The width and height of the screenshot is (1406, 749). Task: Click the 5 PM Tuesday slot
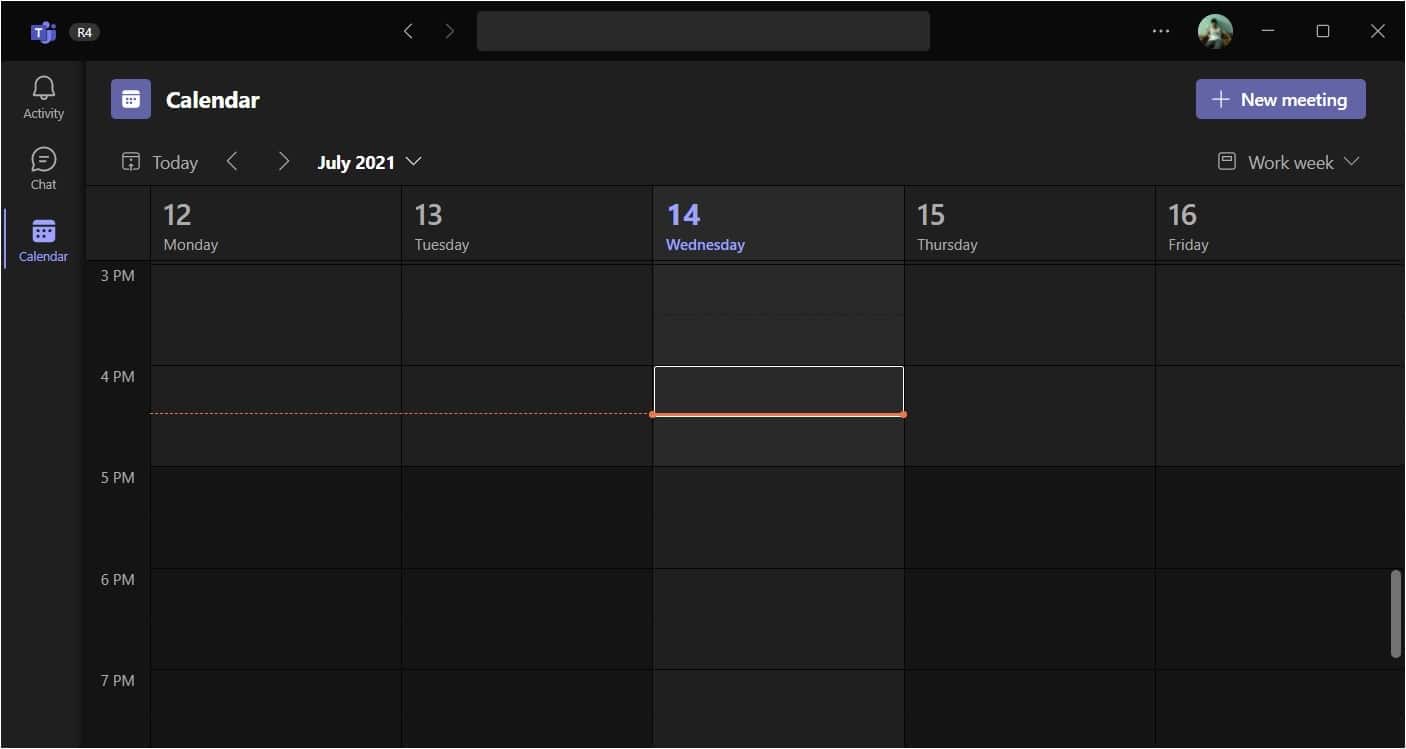point(527,518)
